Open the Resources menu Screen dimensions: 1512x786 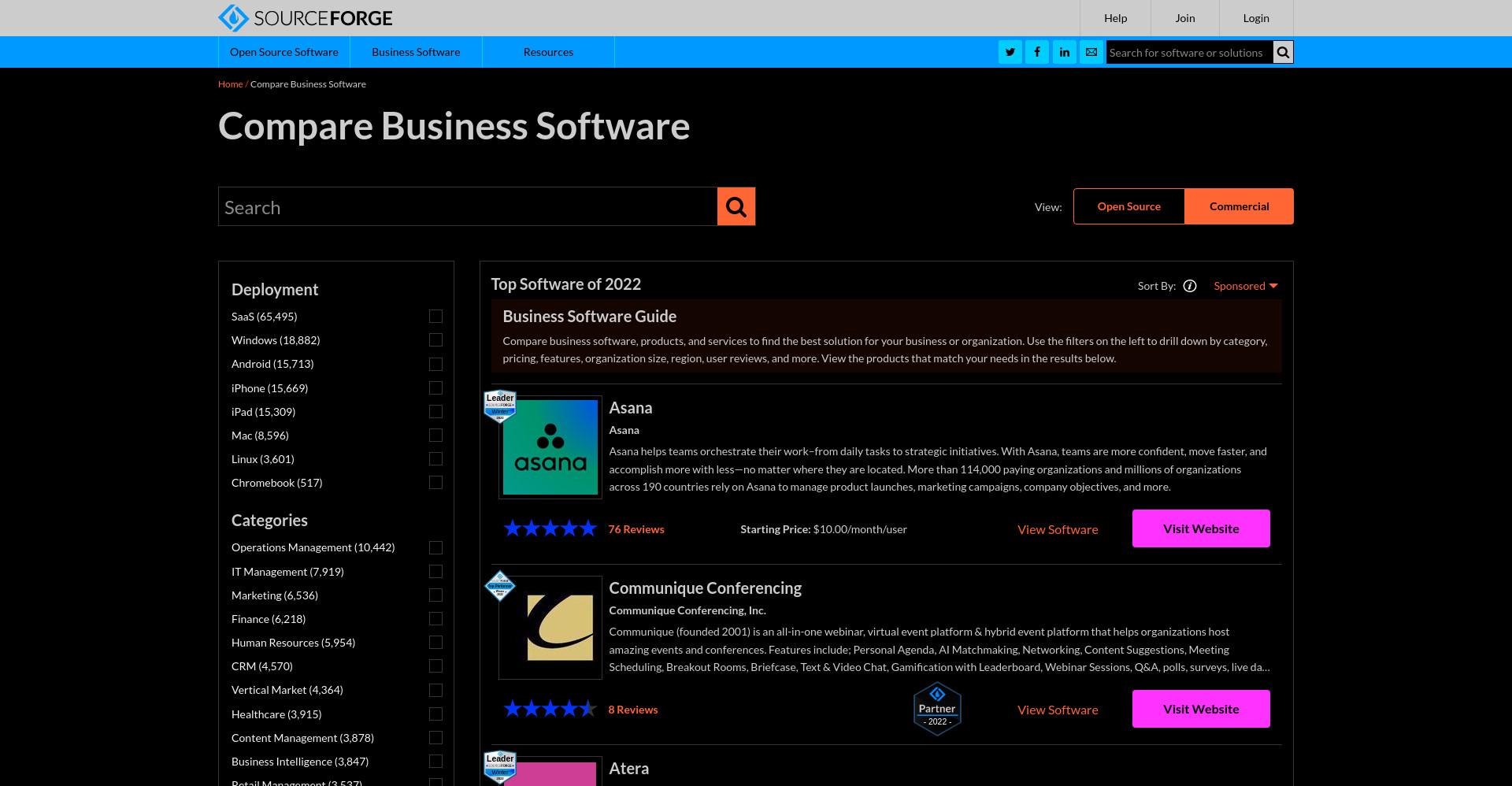(x=548, y=52)
